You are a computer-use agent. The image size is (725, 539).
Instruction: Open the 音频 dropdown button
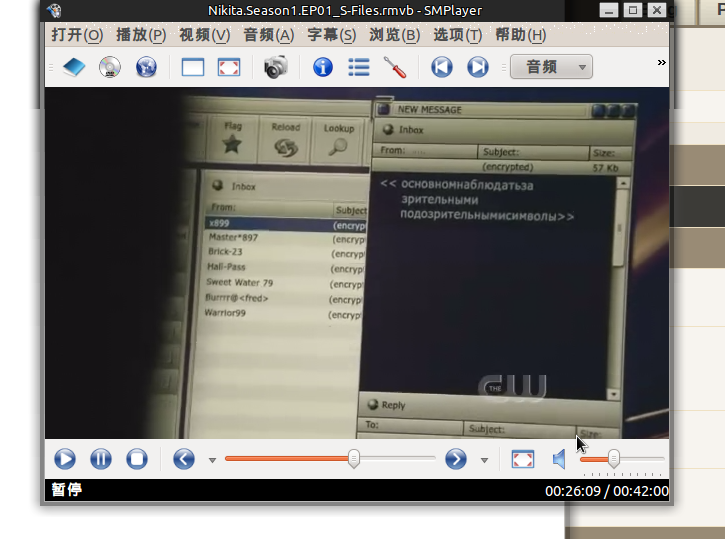[x=551, y=67]
